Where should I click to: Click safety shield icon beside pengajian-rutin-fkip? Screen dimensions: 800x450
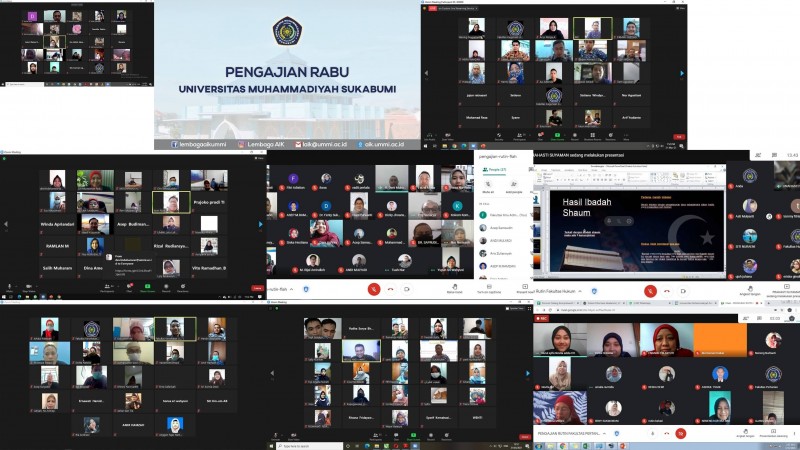click(x=306, y=289)
